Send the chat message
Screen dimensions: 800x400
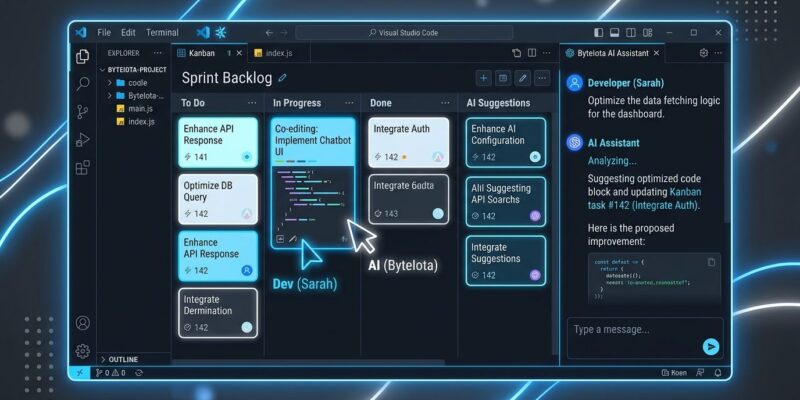711,347
